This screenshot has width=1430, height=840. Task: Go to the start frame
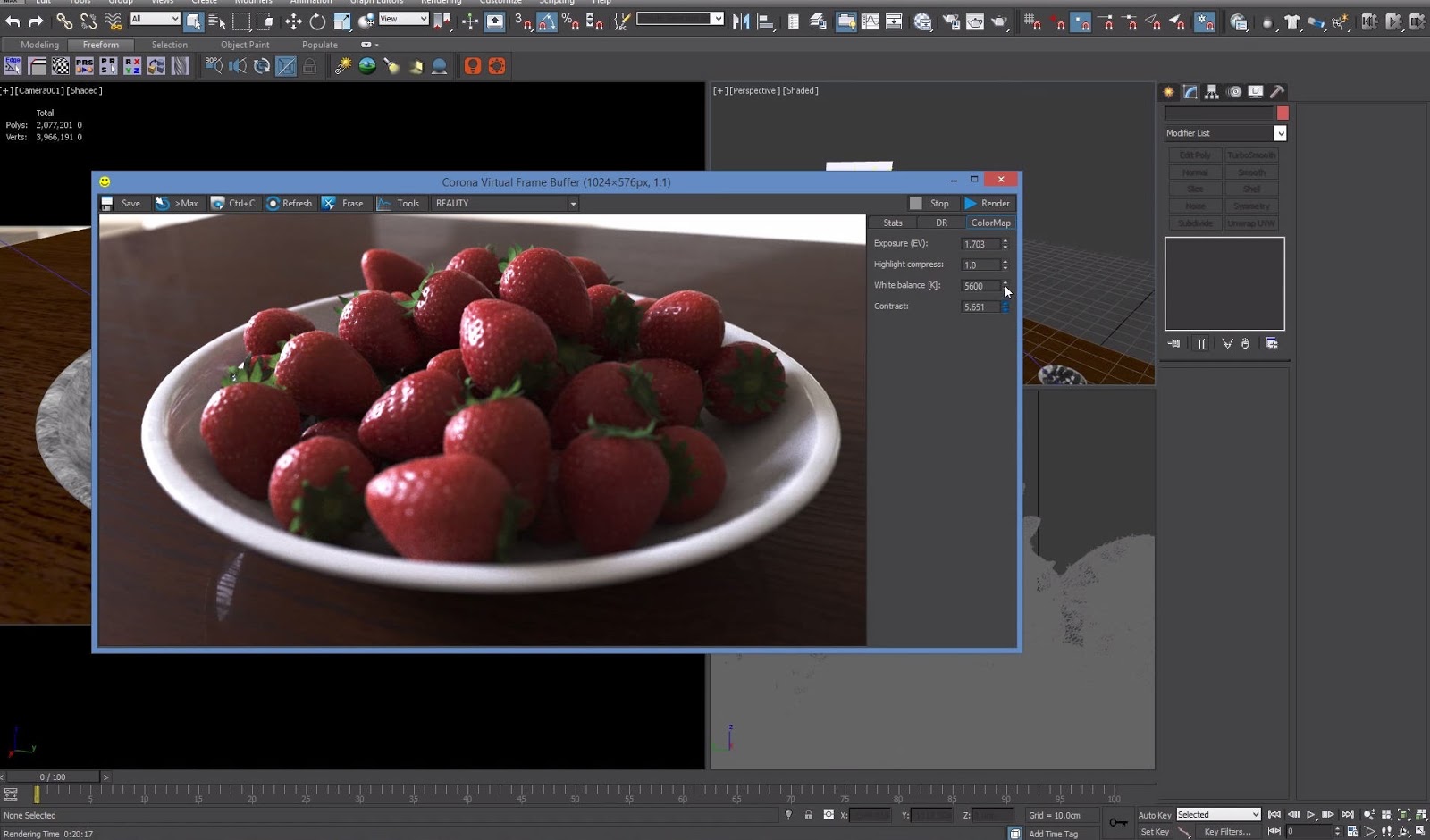click(x=1274, y=815)
